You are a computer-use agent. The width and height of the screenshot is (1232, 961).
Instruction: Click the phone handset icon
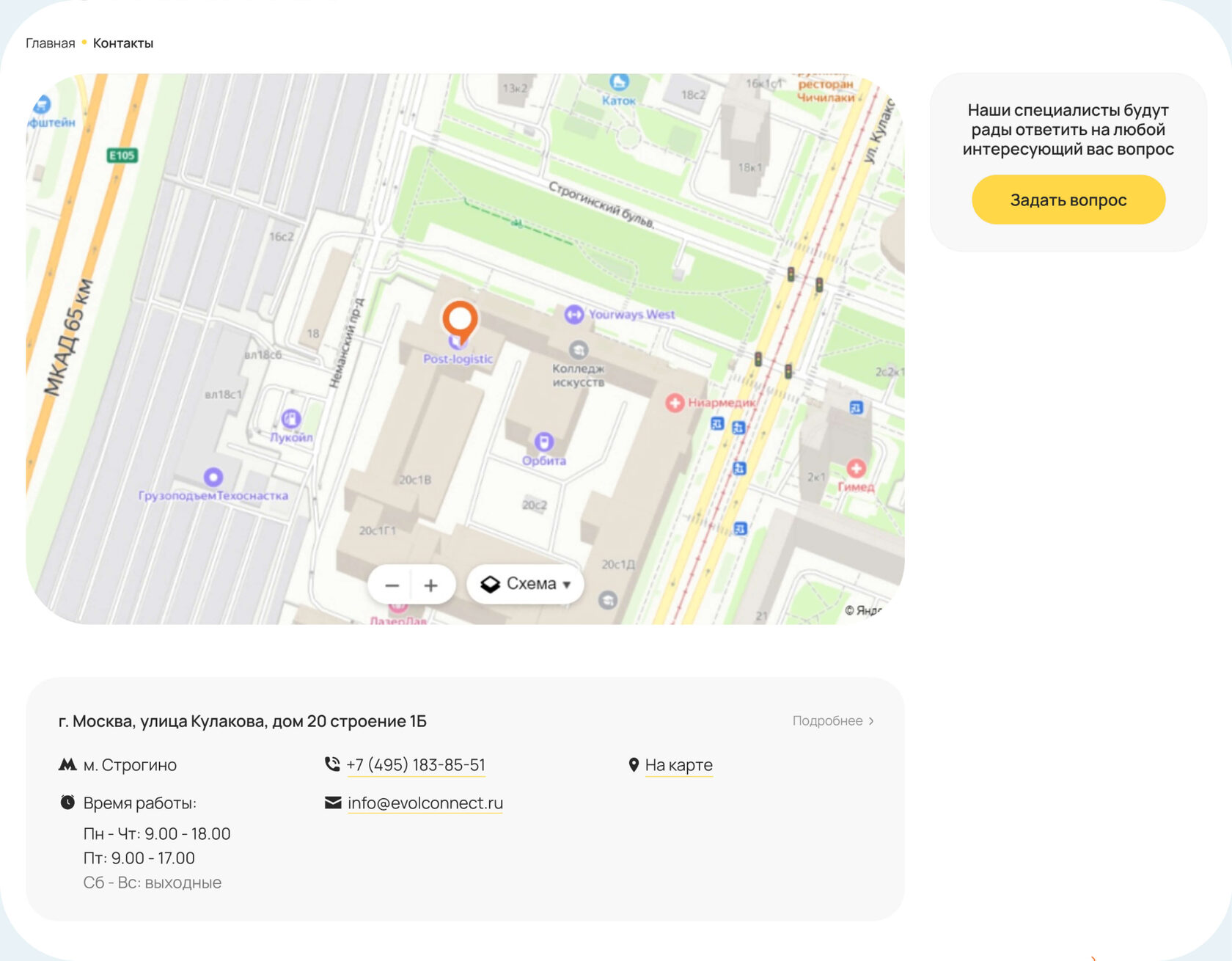coord(332,764)
